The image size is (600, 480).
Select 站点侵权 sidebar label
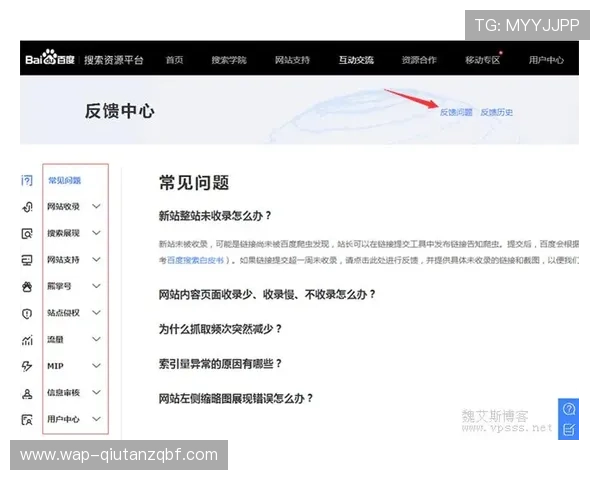[63, 313]
